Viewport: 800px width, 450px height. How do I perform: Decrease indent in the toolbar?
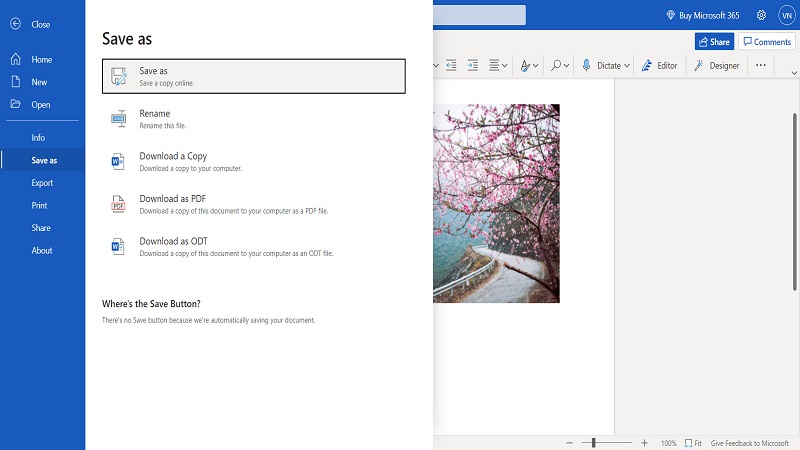pos(451,65)
